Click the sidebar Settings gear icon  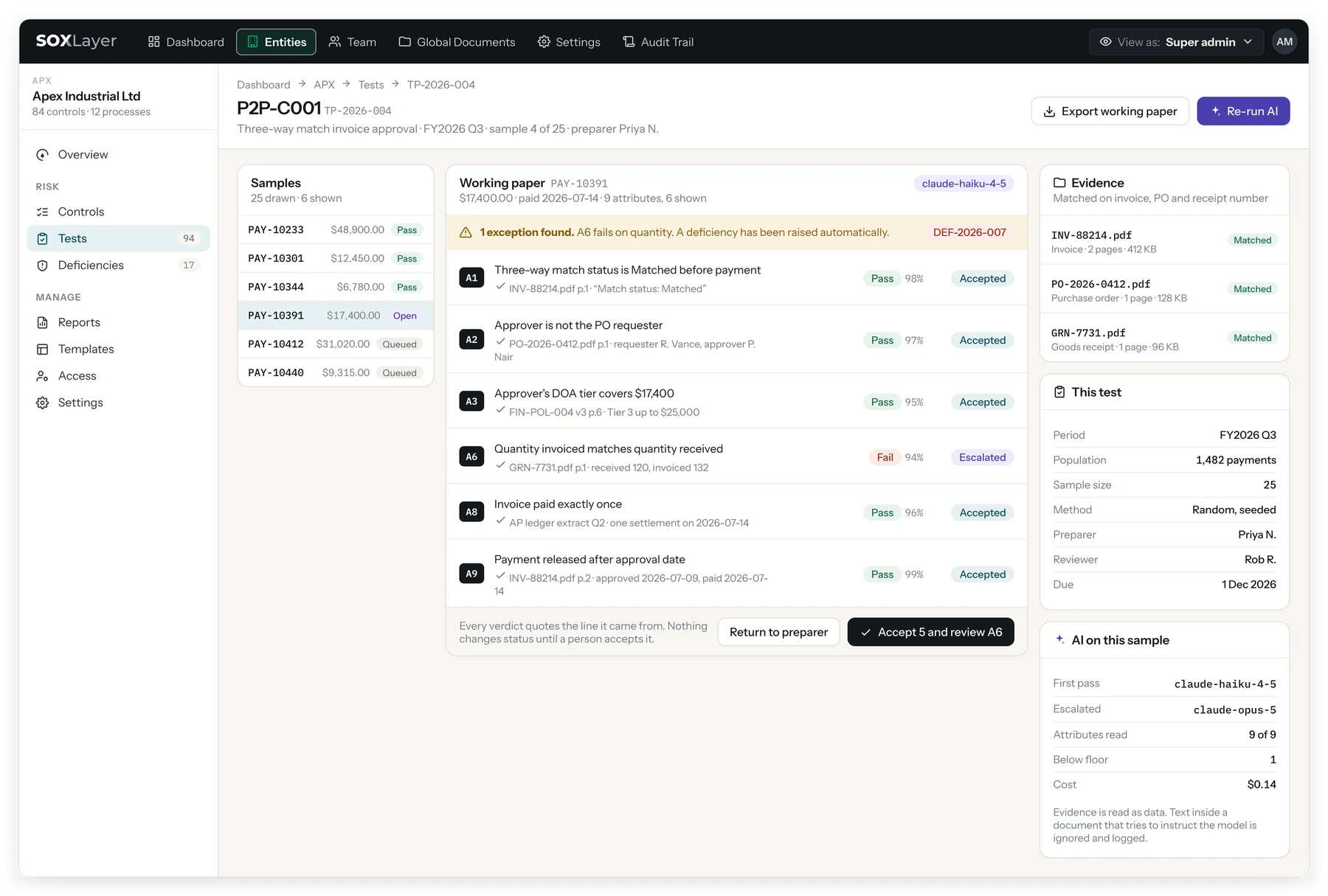(x=43, y=403)
